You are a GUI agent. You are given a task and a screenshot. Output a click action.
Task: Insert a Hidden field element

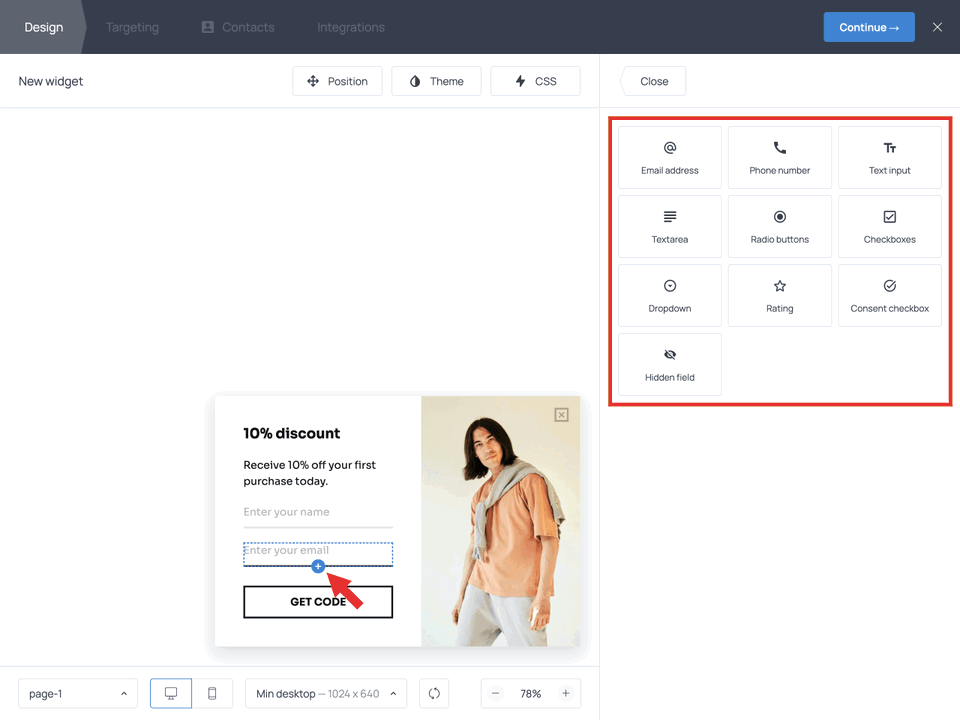[x=669, y=364]
